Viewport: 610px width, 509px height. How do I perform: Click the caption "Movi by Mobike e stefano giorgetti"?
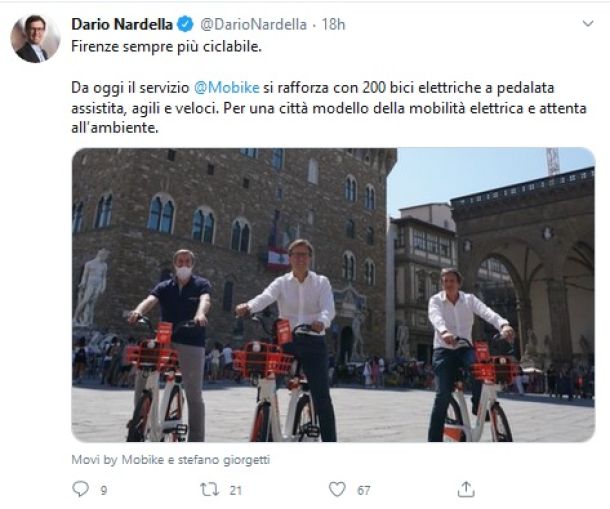point(171,459)
